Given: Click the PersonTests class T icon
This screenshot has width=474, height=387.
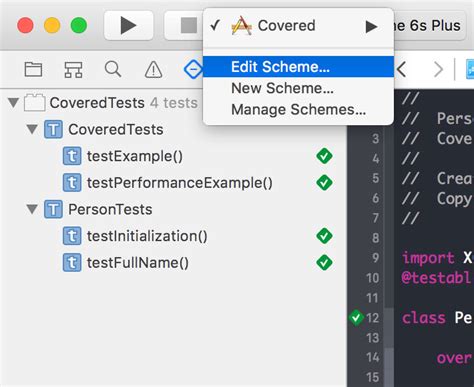Looking at the screenshot, I should coord(53,209).
